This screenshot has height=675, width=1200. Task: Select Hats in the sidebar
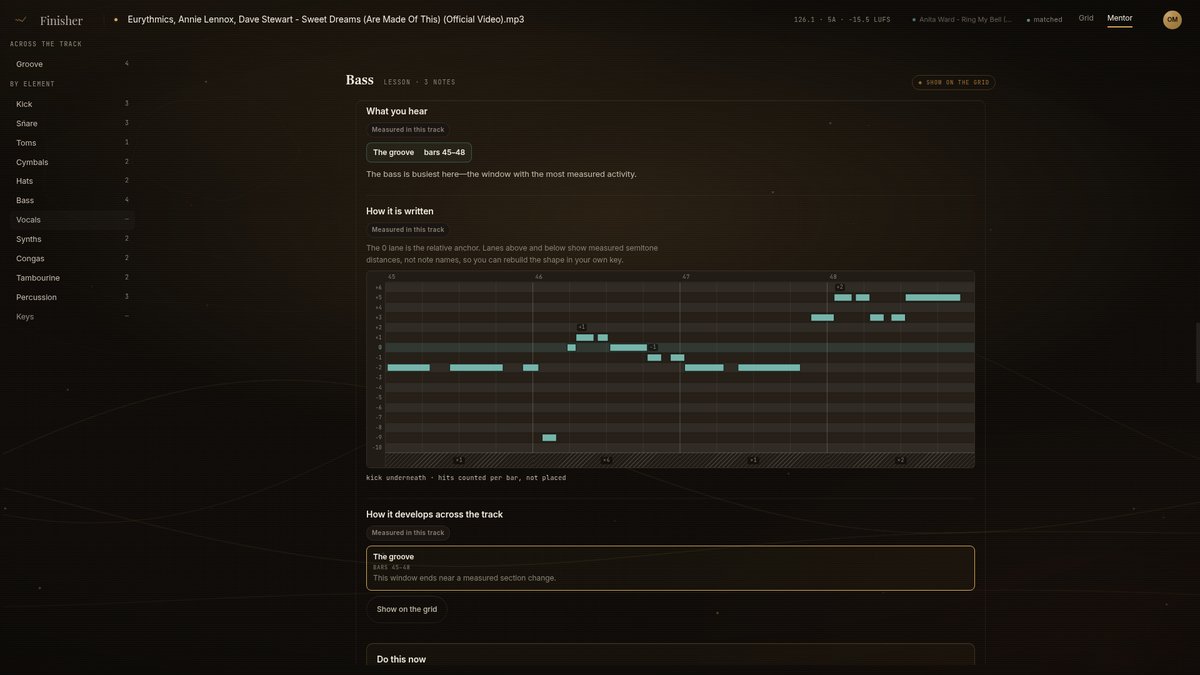point(72,181)
